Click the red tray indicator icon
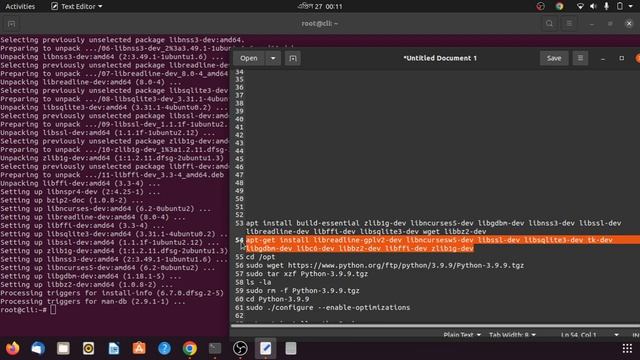 click(540, 6)
